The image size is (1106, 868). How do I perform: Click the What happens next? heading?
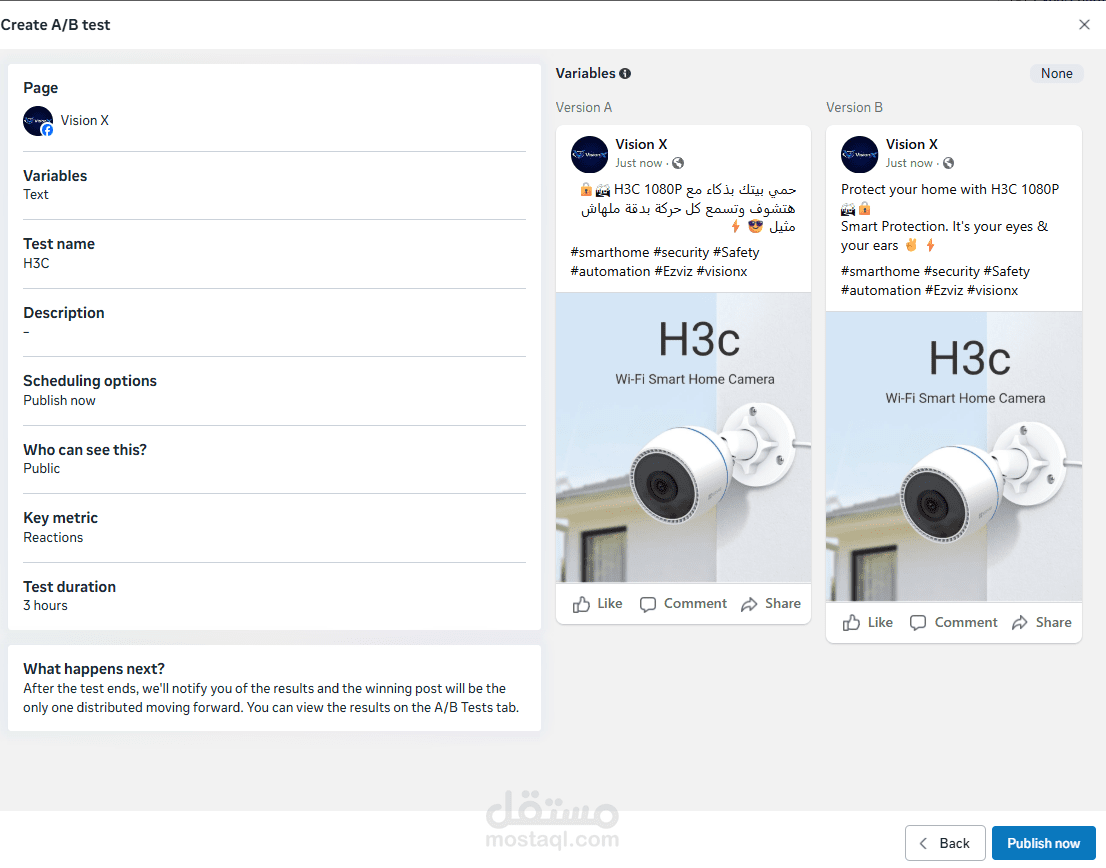pos(94,668)
